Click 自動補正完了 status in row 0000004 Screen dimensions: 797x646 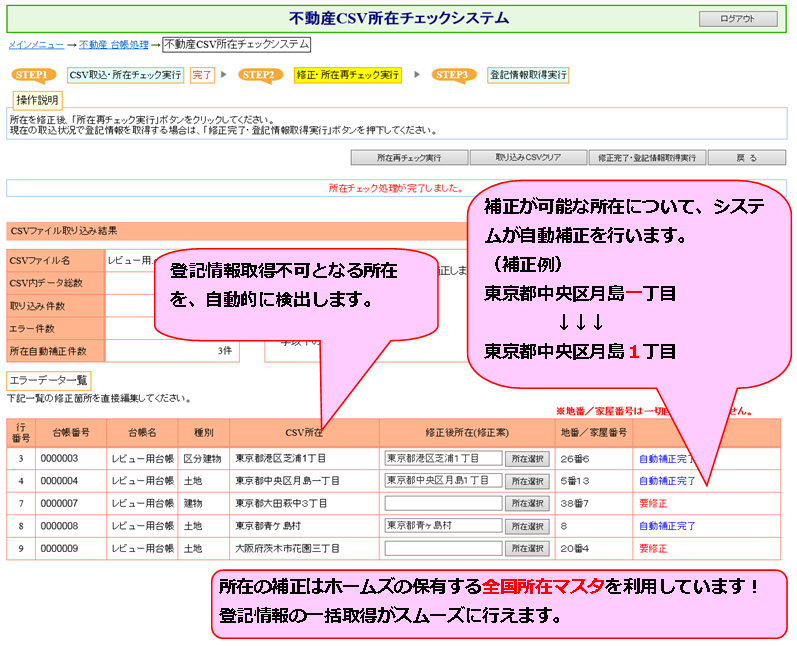click(666, 481)
